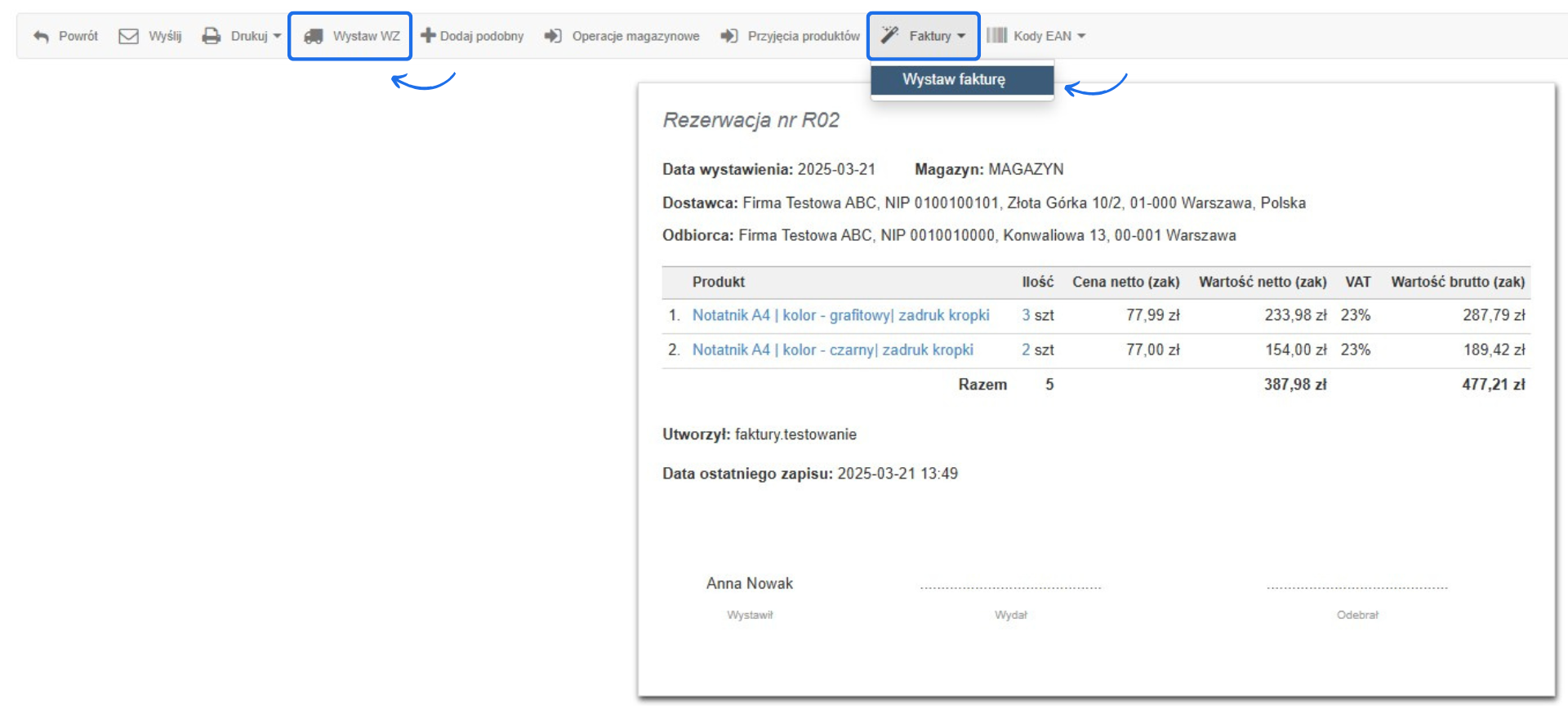
Task: Click the Produkt column header
Action: (718, 282)
